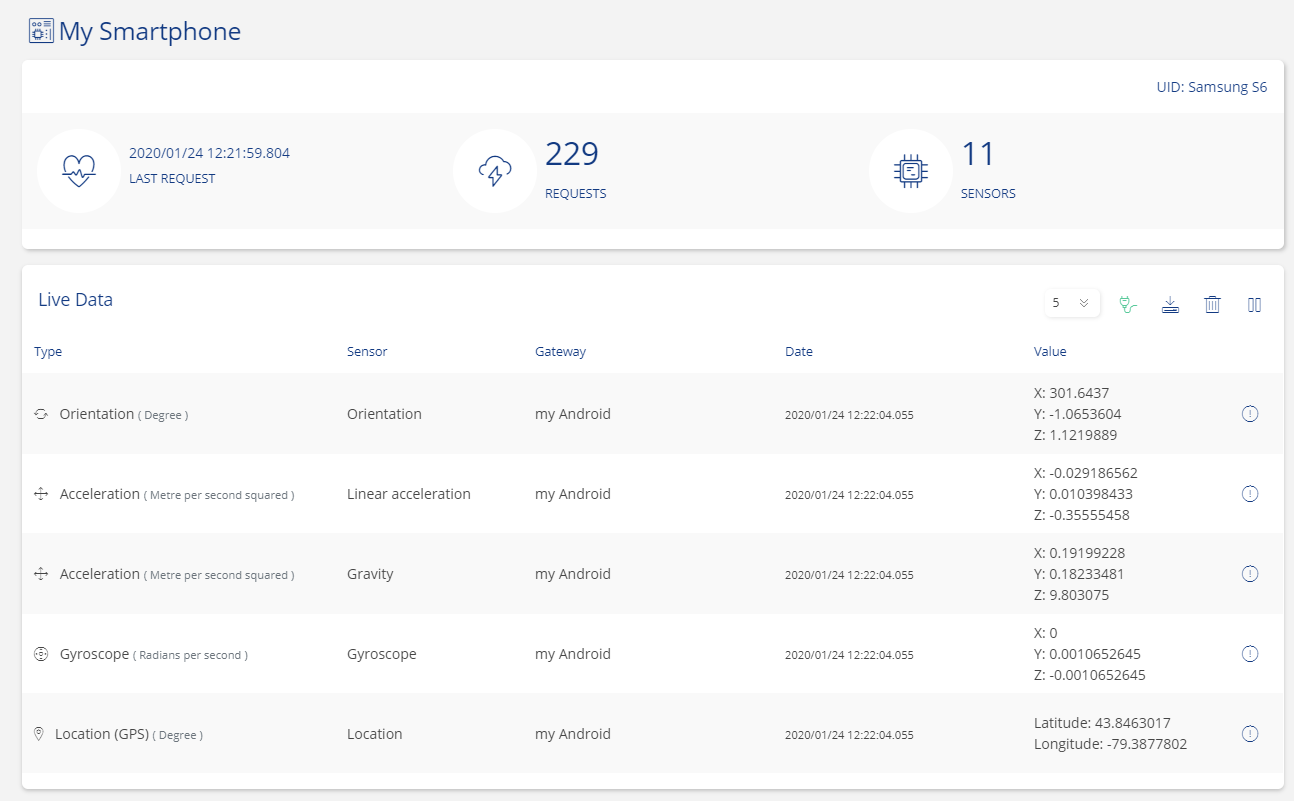Screen dimensions: 1294x801
Task: Click the LAST REQUEST label
Action: [172, 179]
